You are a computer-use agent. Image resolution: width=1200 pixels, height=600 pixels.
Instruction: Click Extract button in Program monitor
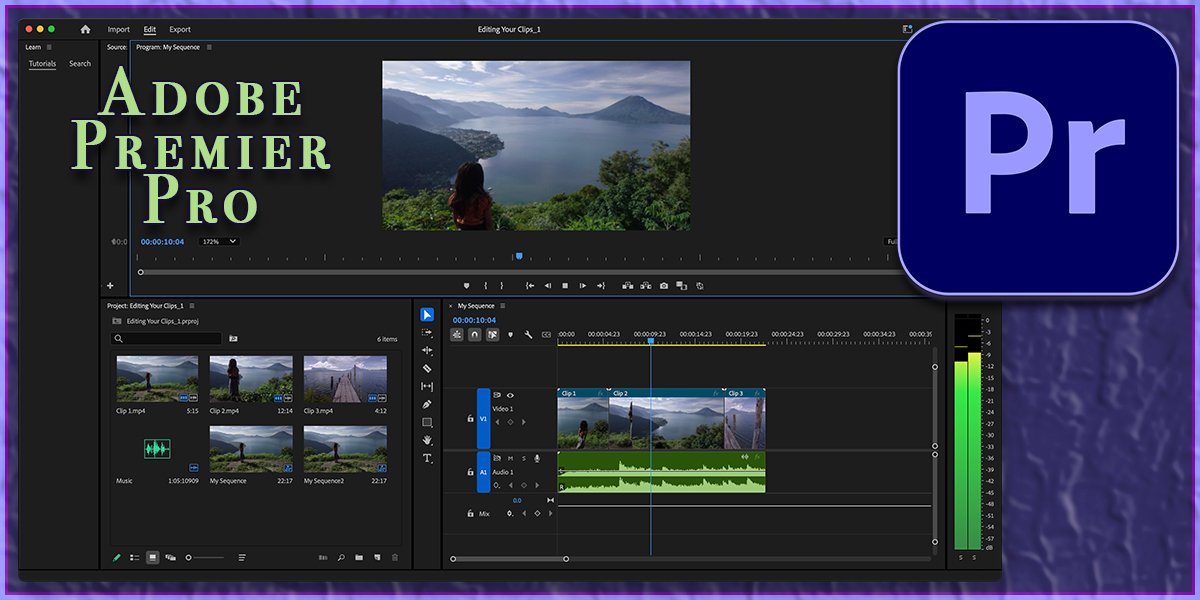(646, 286)
